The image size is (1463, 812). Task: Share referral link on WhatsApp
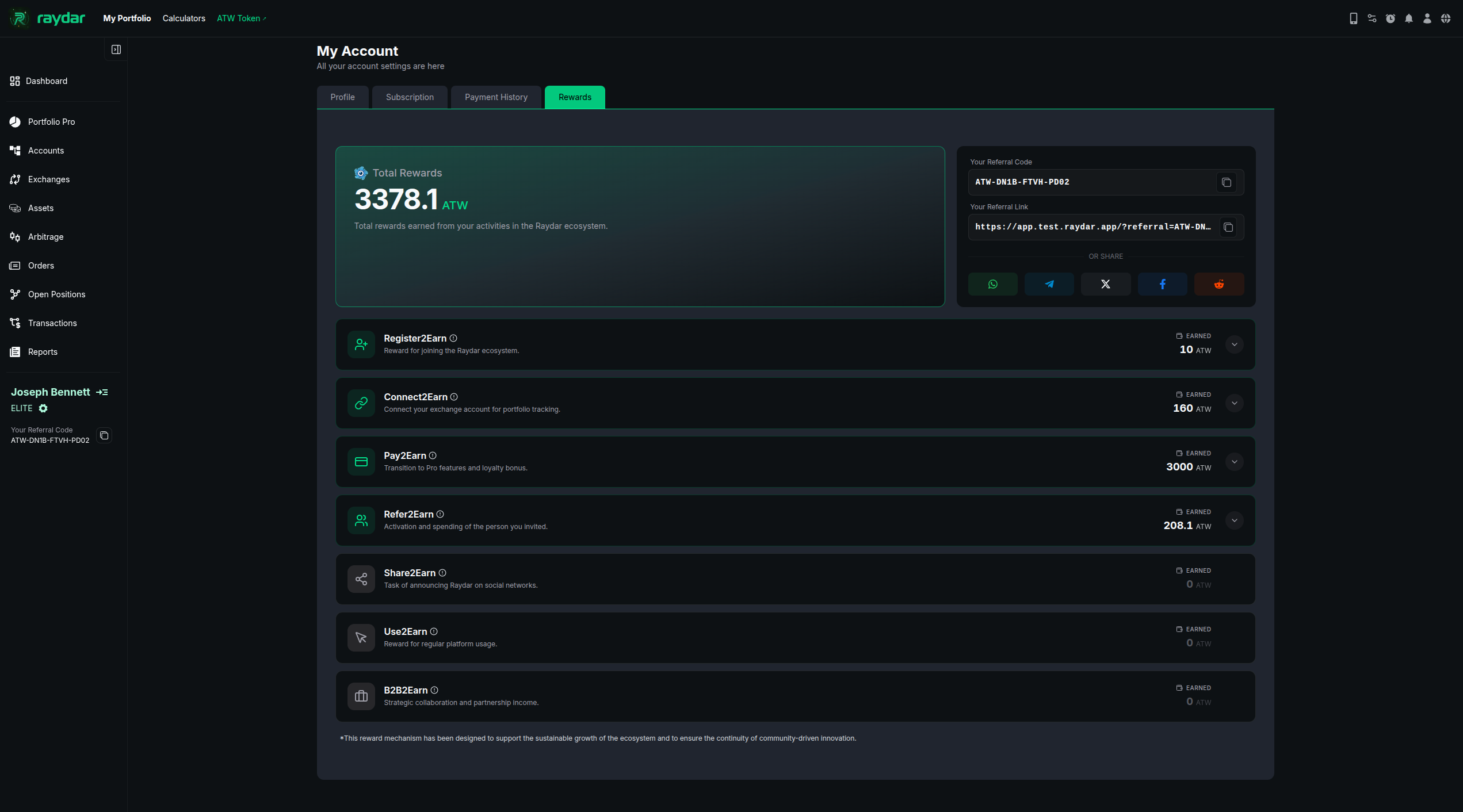click(x=992, y=284)
